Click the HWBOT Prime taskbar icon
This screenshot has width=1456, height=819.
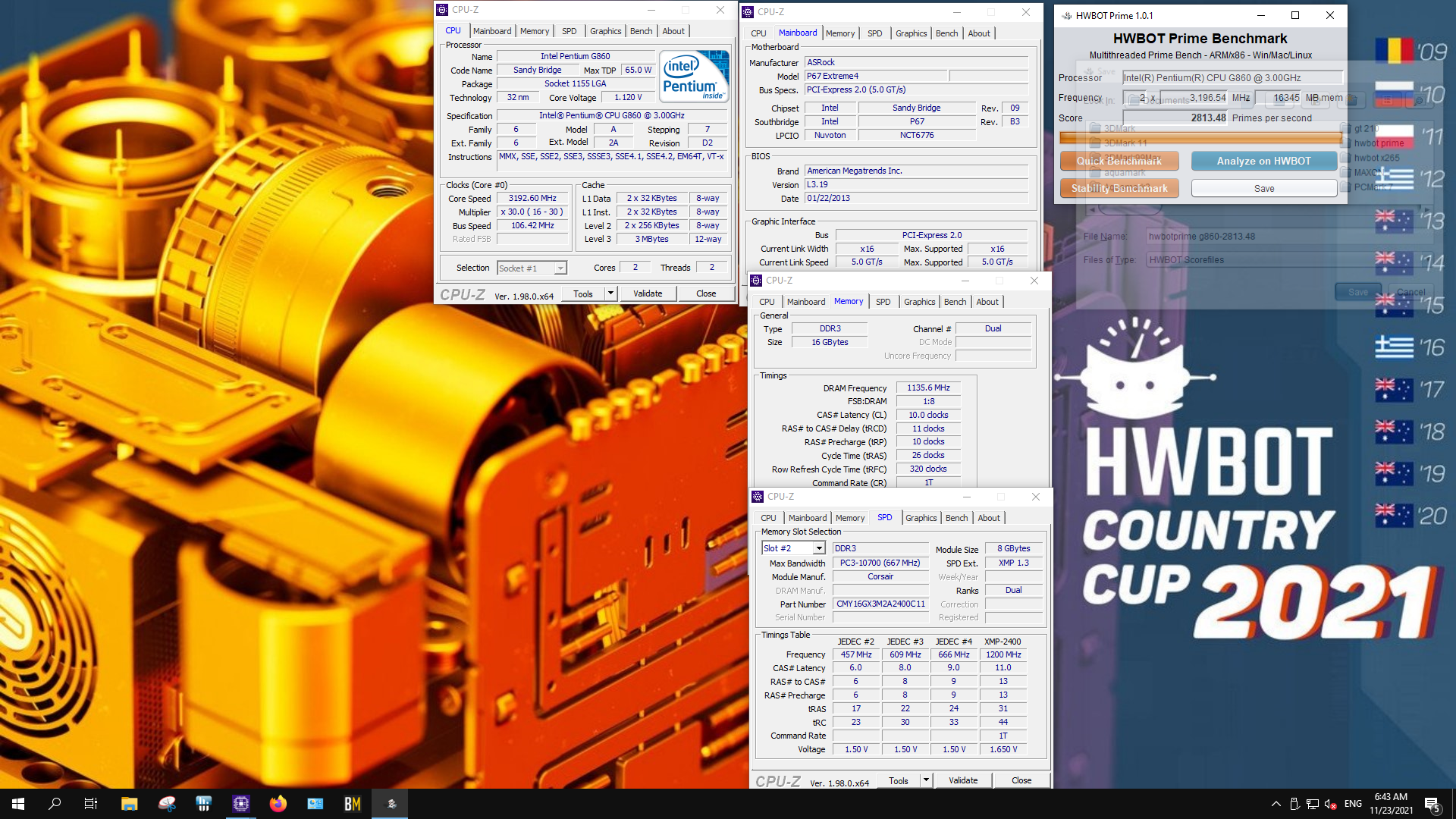pos(391,804)
